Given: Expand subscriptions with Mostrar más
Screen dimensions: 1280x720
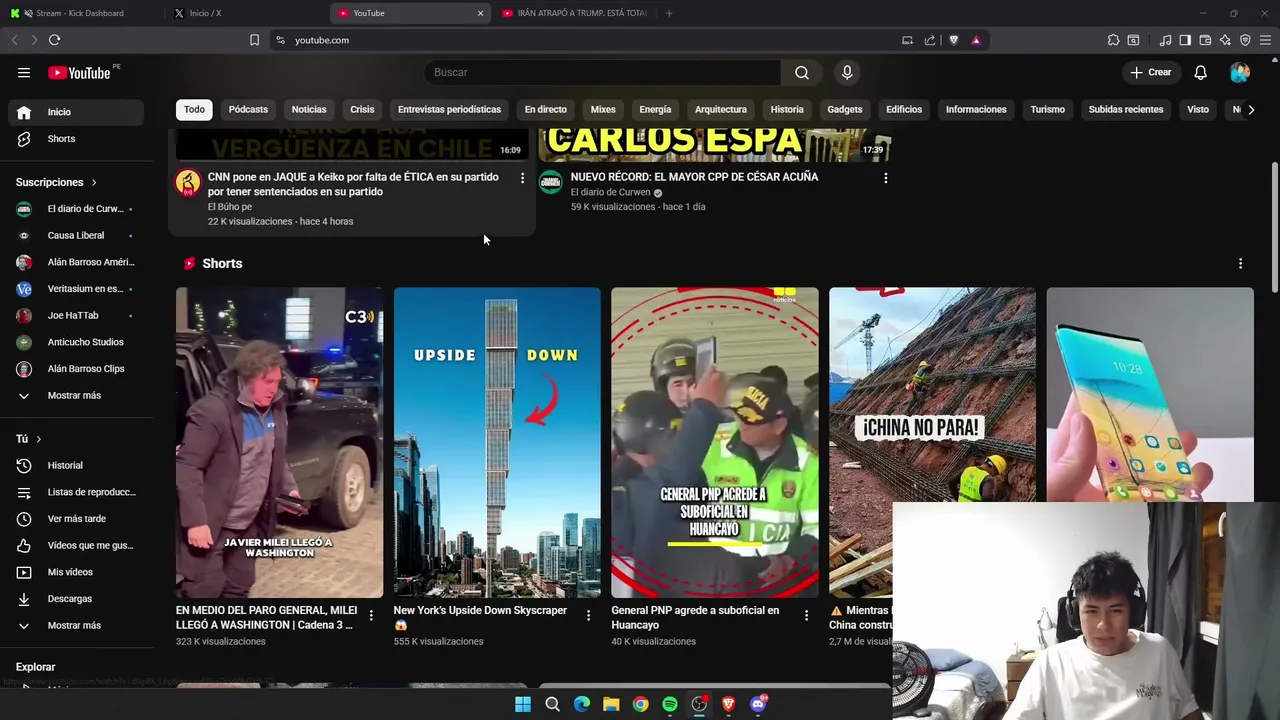Looking at the screenshot, I should click(77, 395).
